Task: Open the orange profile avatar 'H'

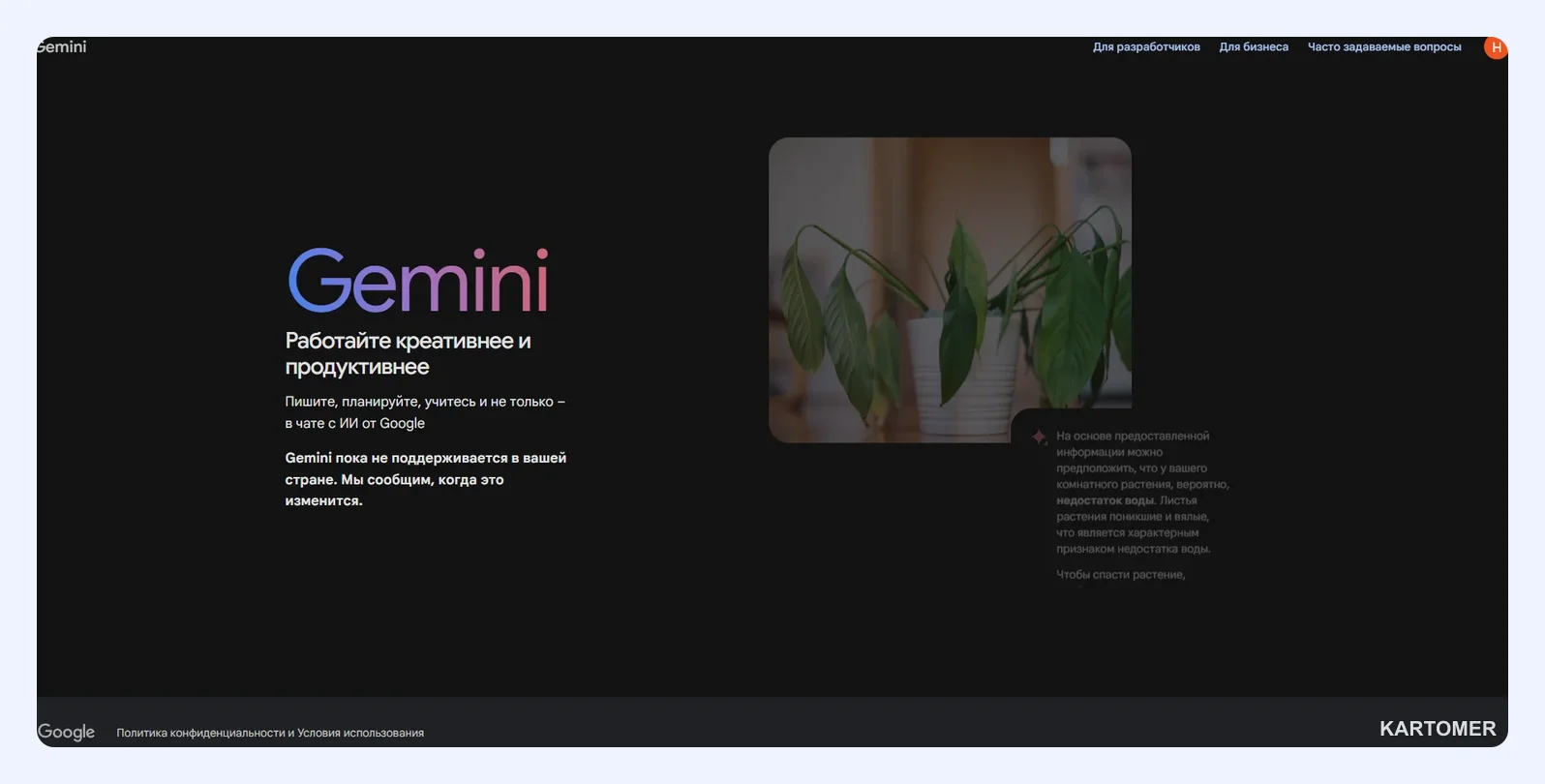Action: point(1496,47)
